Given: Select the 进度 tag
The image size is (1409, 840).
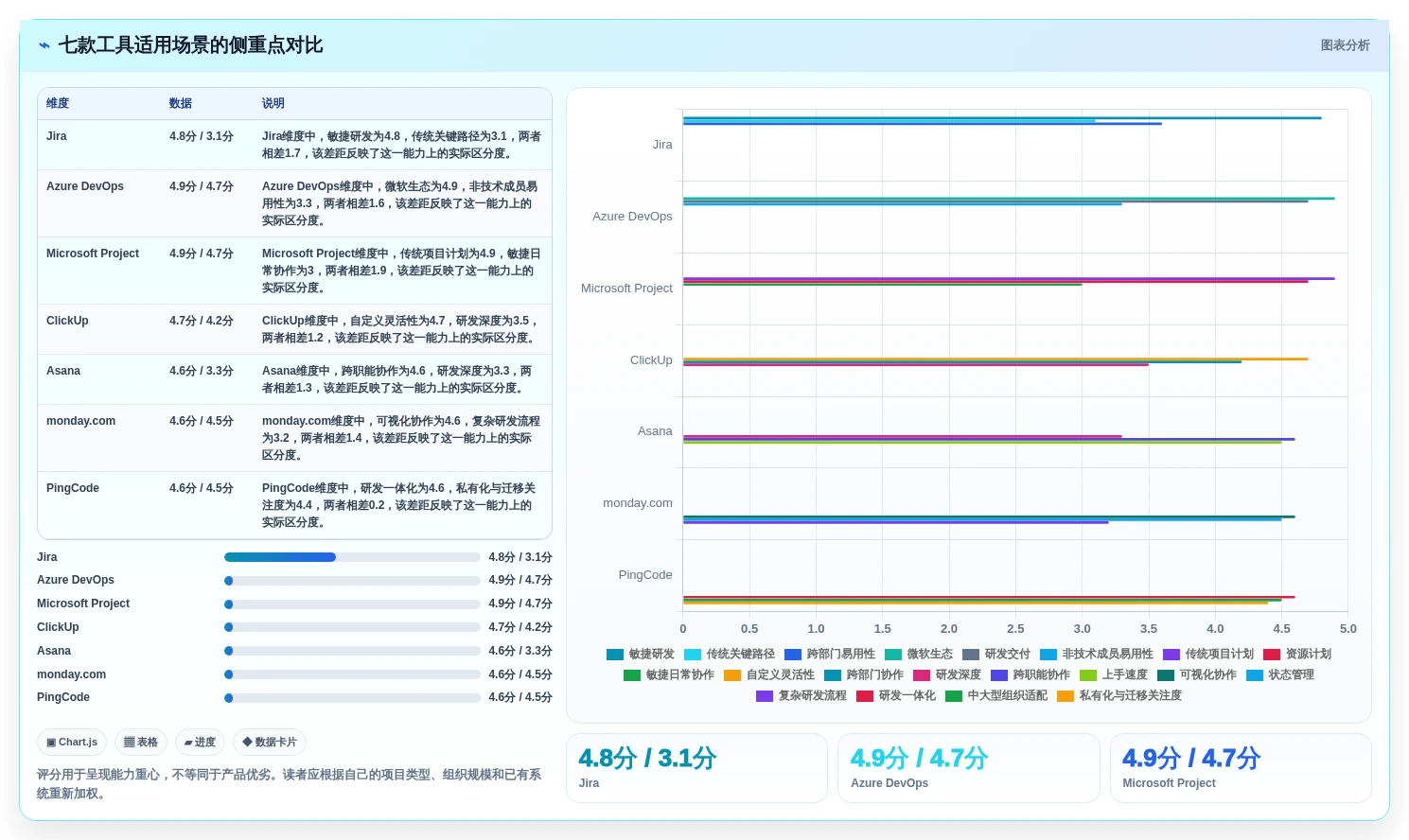Looking at the screenshot, I should tap(200, 743).
